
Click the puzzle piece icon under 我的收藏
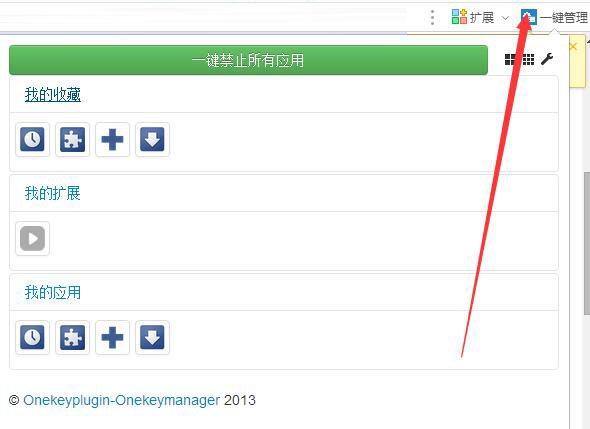point(73,140)
